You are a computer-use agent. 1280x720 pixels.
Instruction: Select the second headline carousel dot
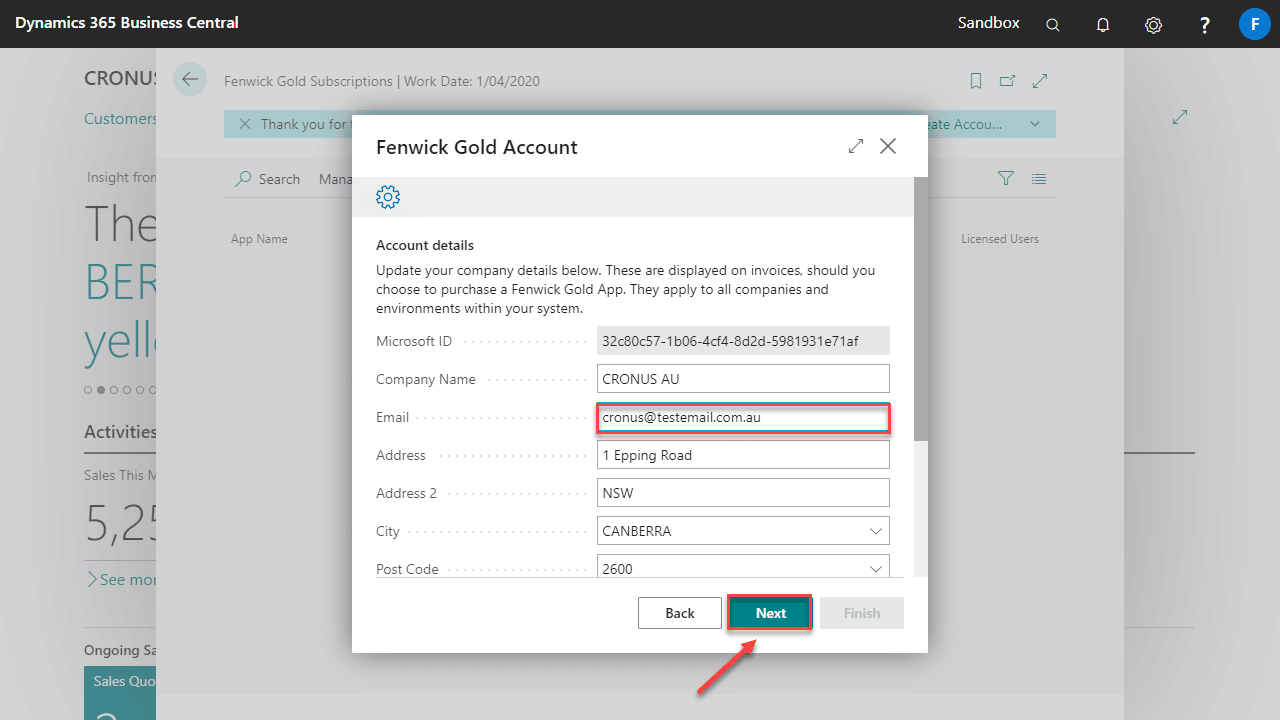point(101,390)
